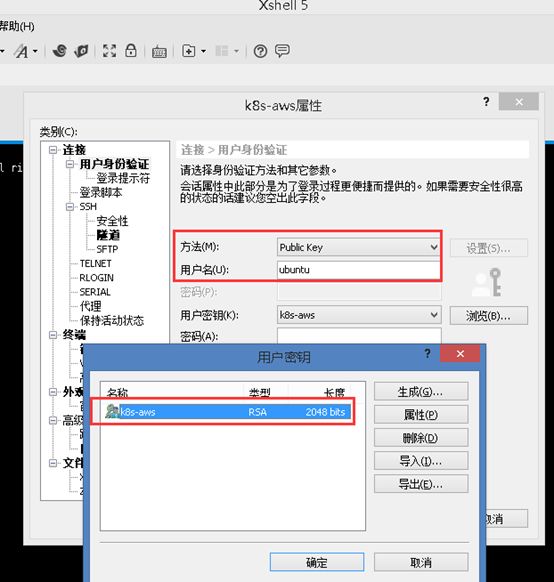
Task: Click the 长度 column header
Action: [334, 392]
